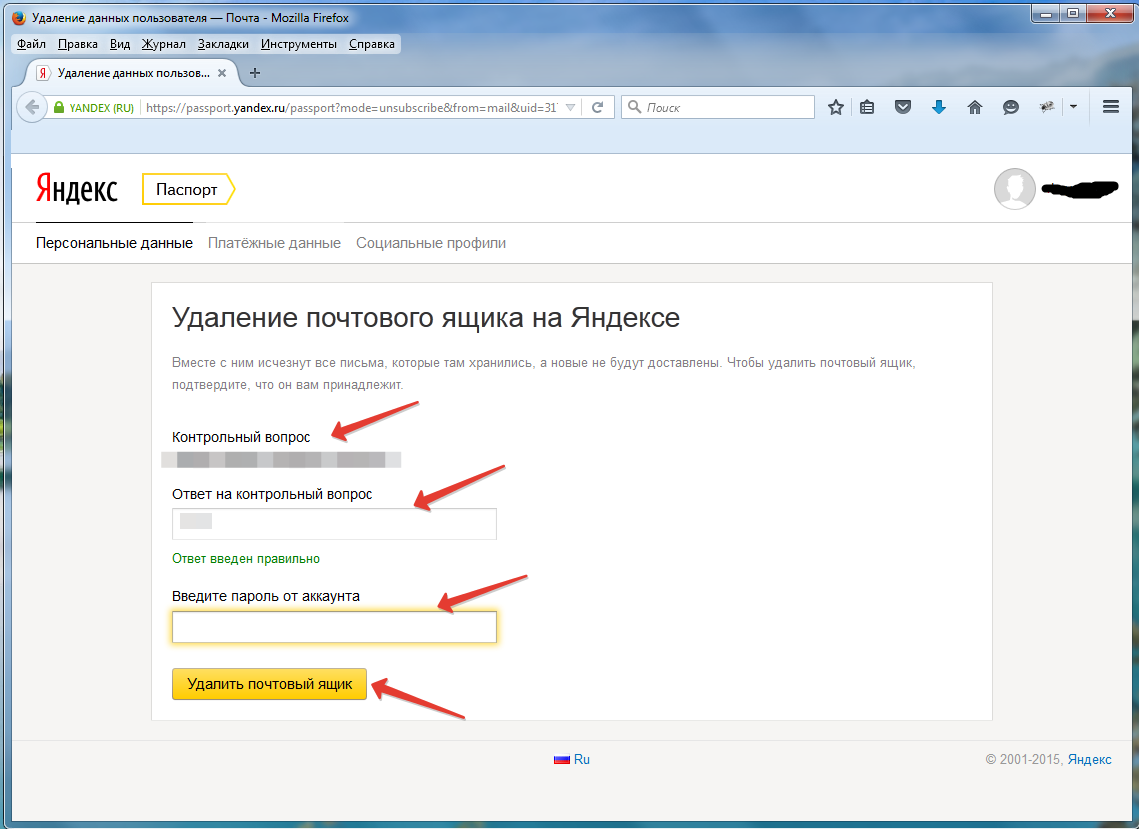Reload the page with the refresh icon
The image size is (1139, 829).
597,107
